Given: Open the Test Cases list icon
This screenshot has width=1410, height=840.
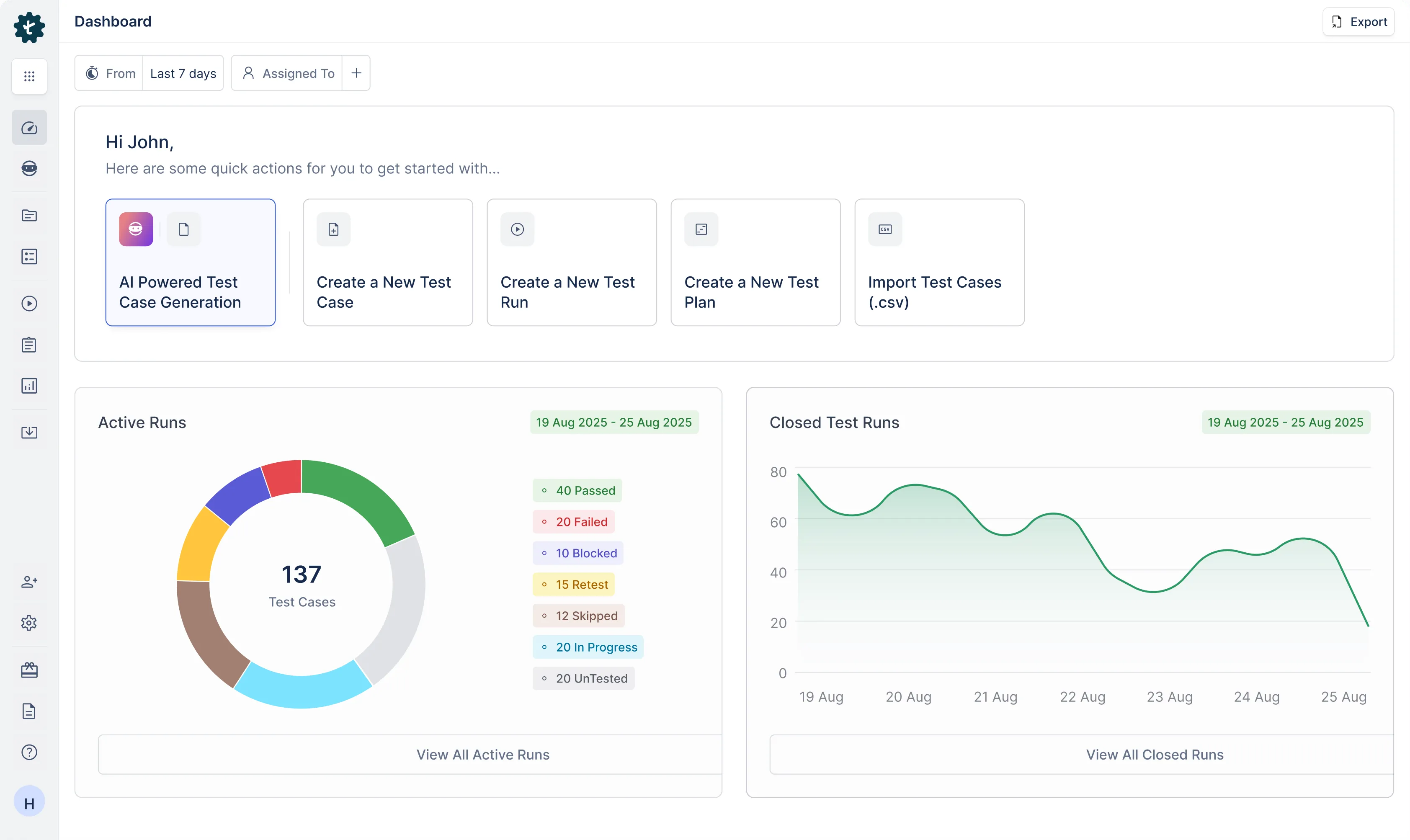Looking at the screenshot, I should click(x=29, y=256).
